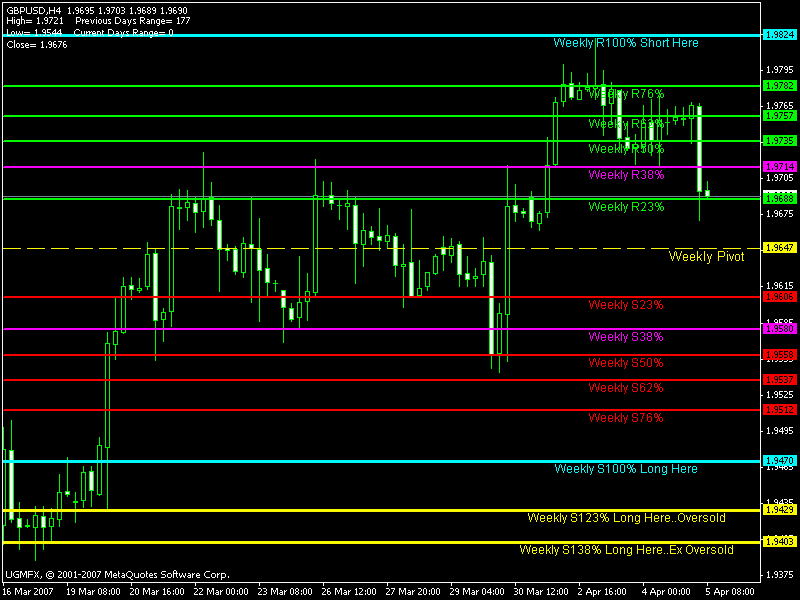Screen dimensions: 800x600
Task: Click the MetaQuotes Software Corp. copyright text
Action: (x=117, y=575)
